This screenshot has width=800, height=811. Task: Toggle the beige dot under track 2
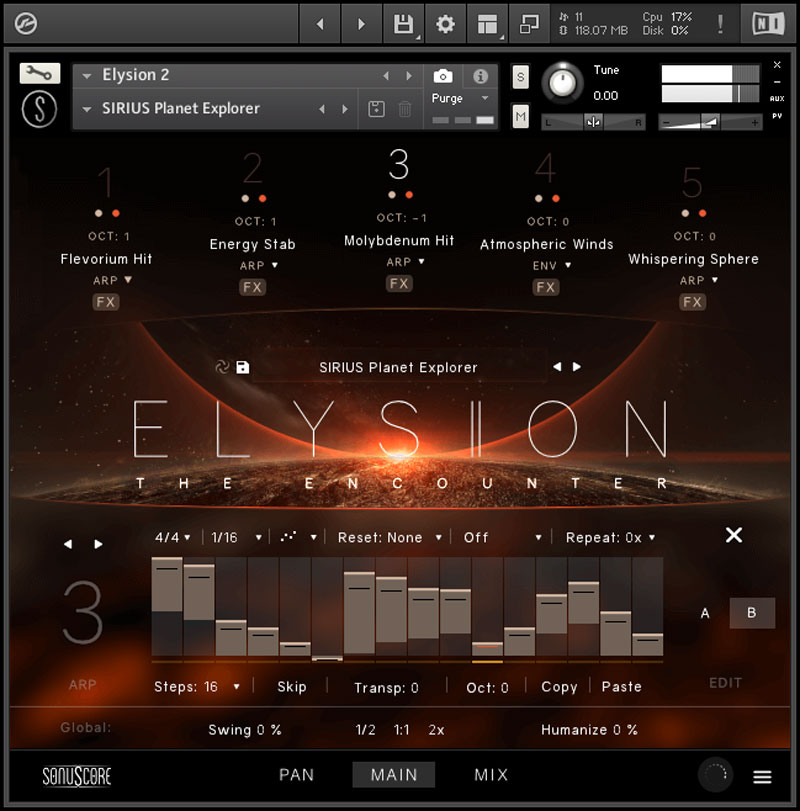tap(245, 199)
